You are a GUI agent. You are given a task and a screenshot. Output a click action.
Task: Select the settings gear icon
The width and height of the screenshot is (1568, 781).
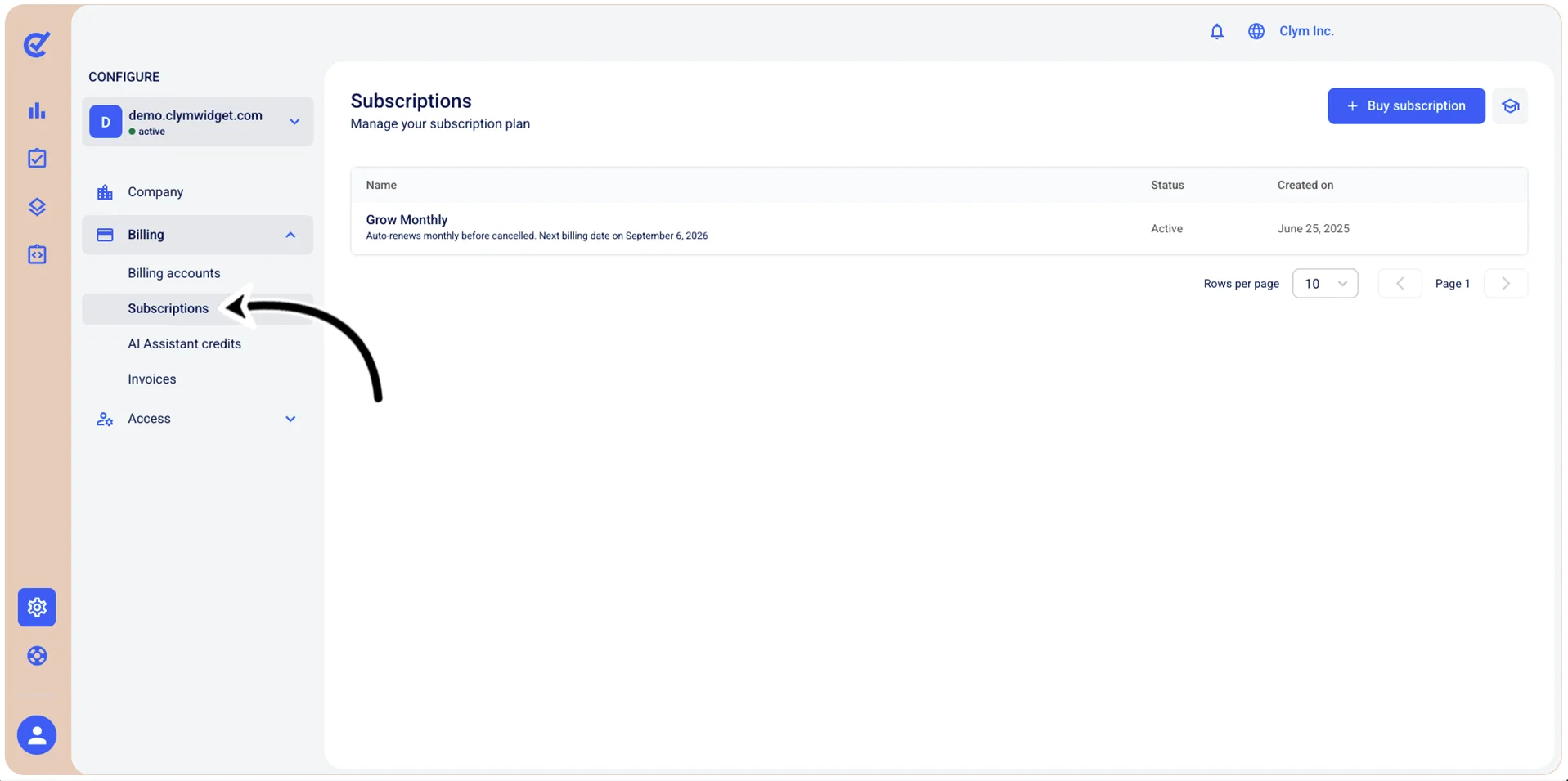click(37, 607)
